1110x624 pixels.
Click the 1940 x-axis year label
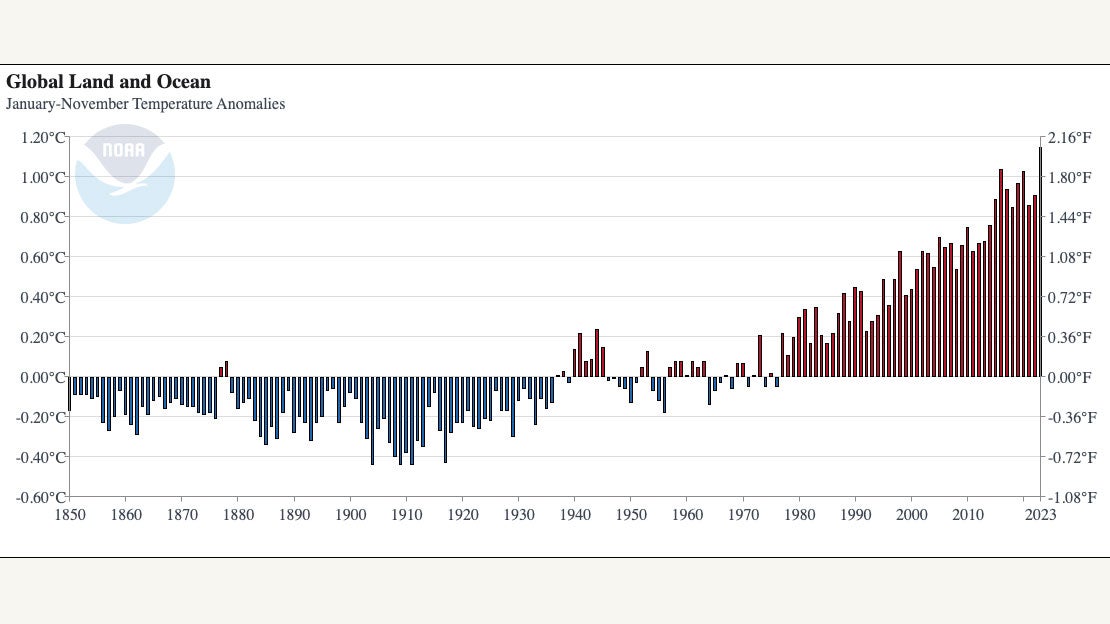574,515
